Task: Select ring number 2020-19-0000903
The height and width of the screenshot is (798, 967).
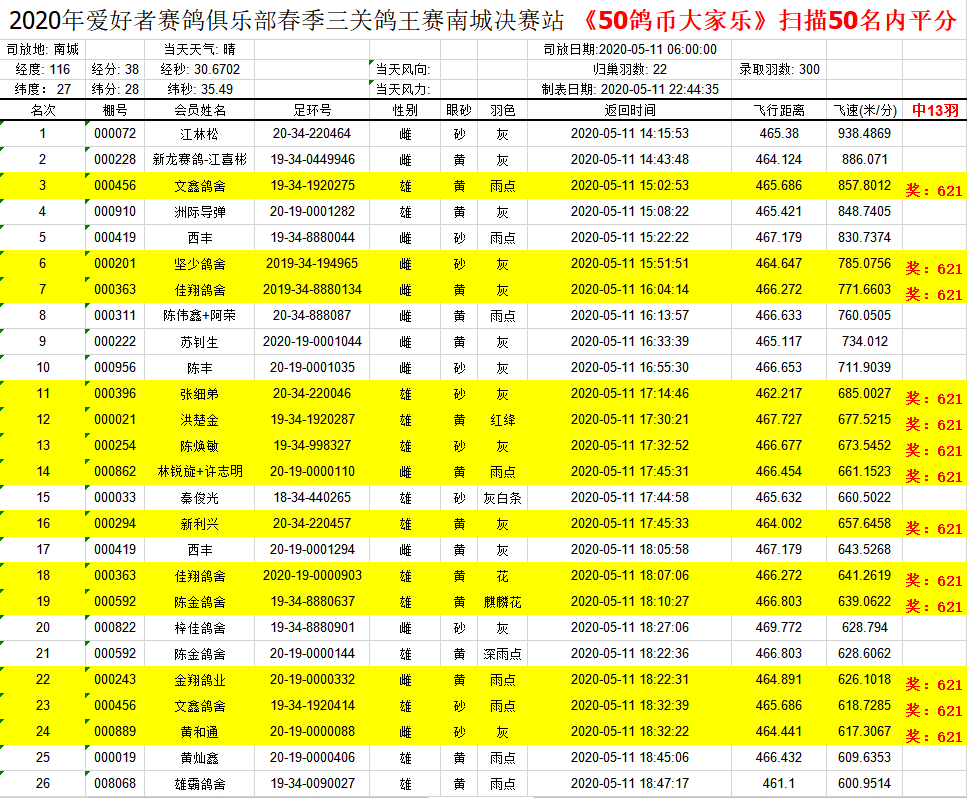Action: (312, 575)
